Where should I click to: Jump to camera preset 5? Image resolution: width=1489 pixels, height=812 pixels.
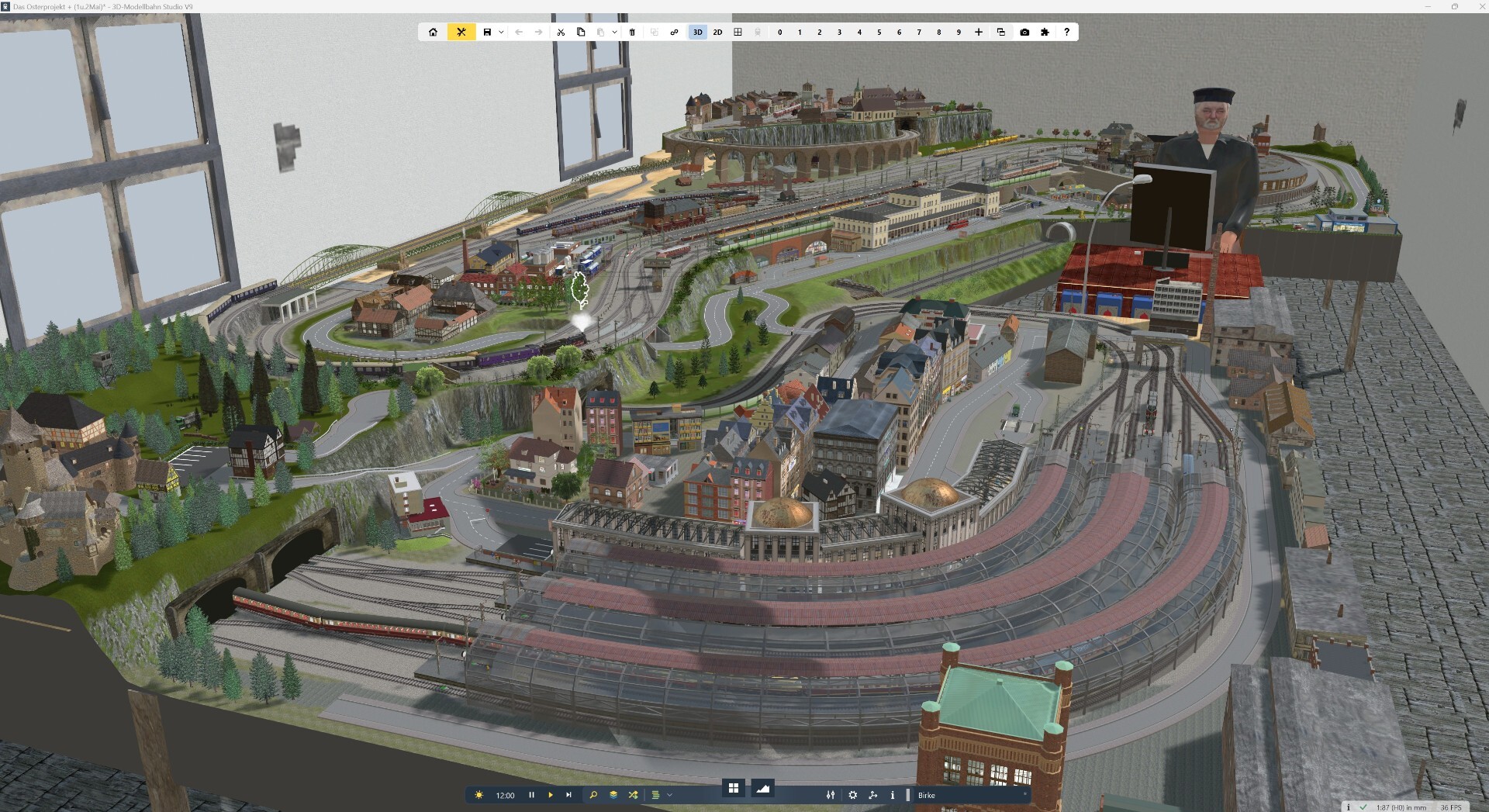879,32
